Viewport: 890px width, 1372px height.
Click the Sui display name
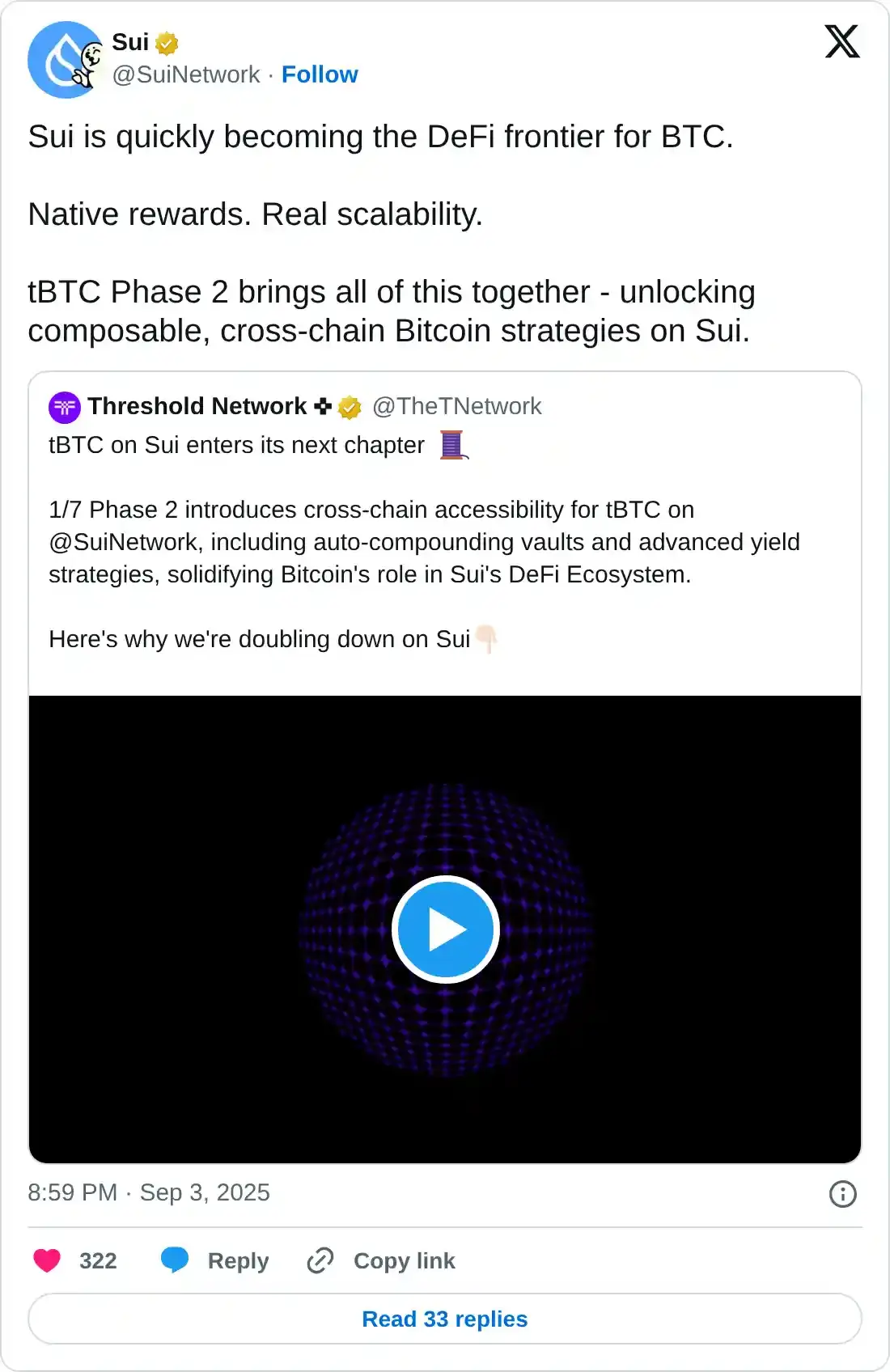130,42
